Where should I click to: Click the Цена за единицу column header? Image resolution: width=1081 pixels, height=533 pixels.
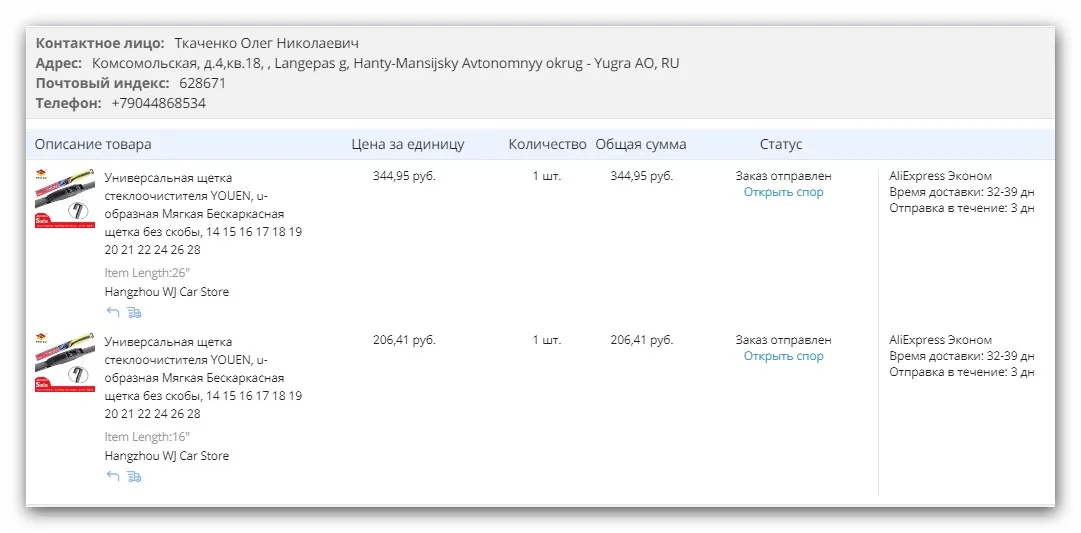pos(407,145)
